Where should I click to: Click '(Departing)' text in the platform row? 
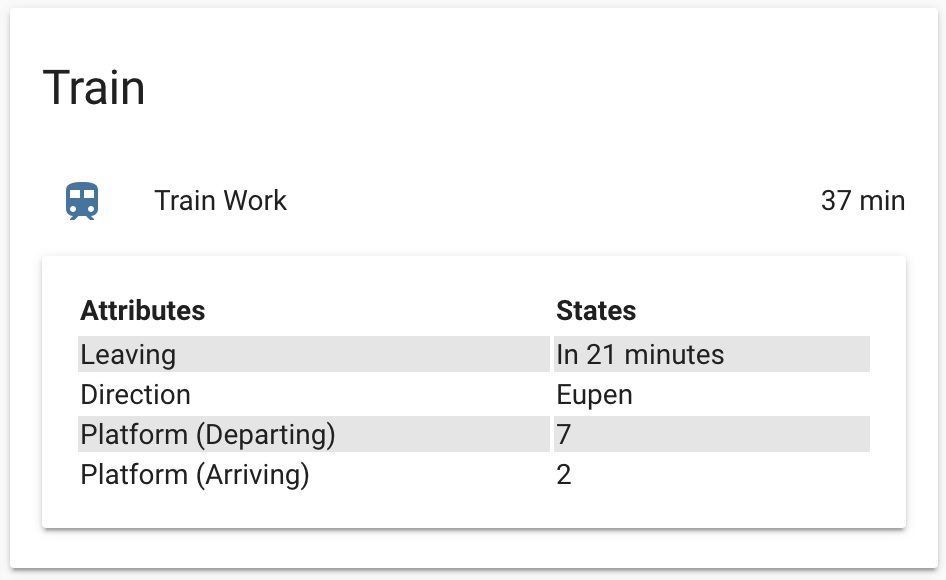(266, 435)
